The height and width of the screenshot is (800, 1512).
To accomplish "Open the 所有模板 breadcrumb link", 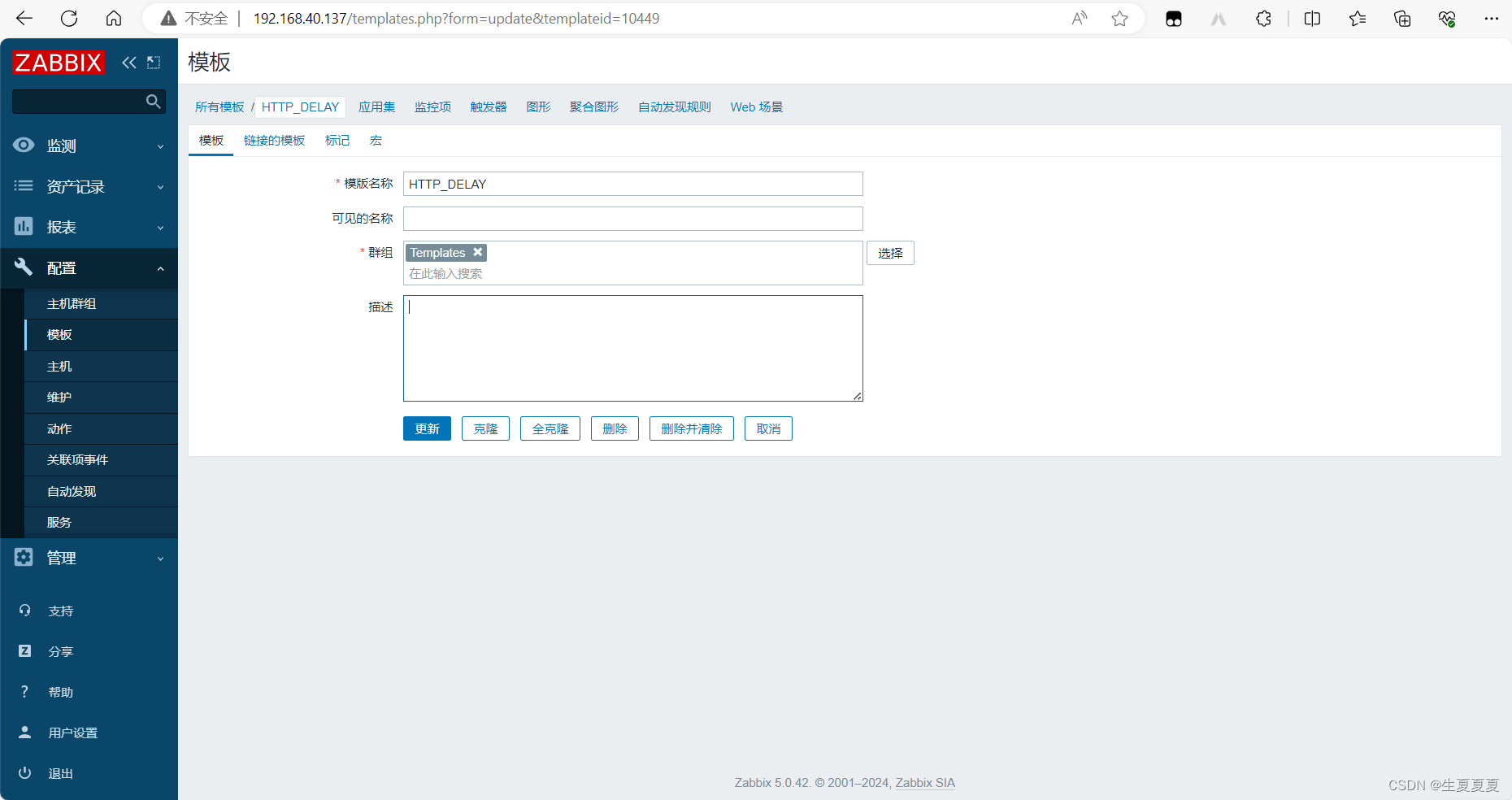I will pyautogui.click(x=219, y=107).
